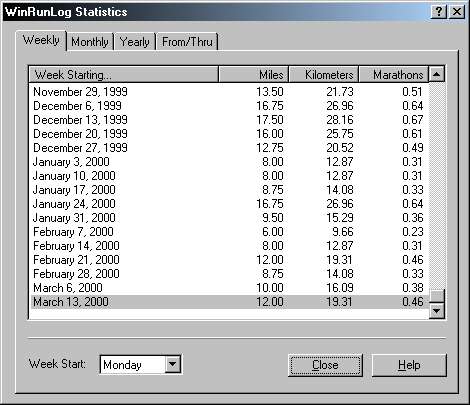The height and width of the screenshot is (405, 470).
Task: Select the November 29, 1999 row
Action: [229, 92]
